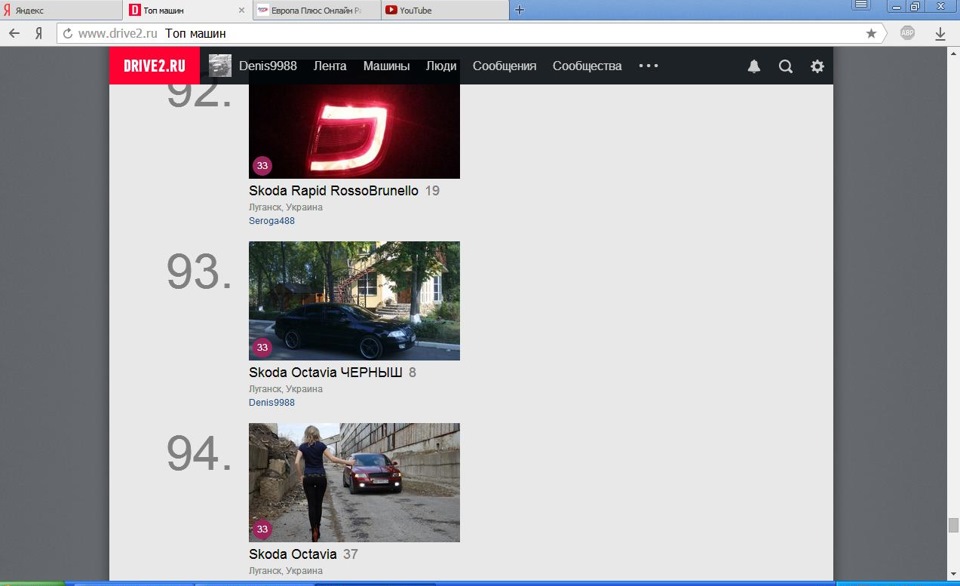This screenshot has height=586, width=960.
Task: Open the three-dots more menu
Action: [x=648, y=66]
